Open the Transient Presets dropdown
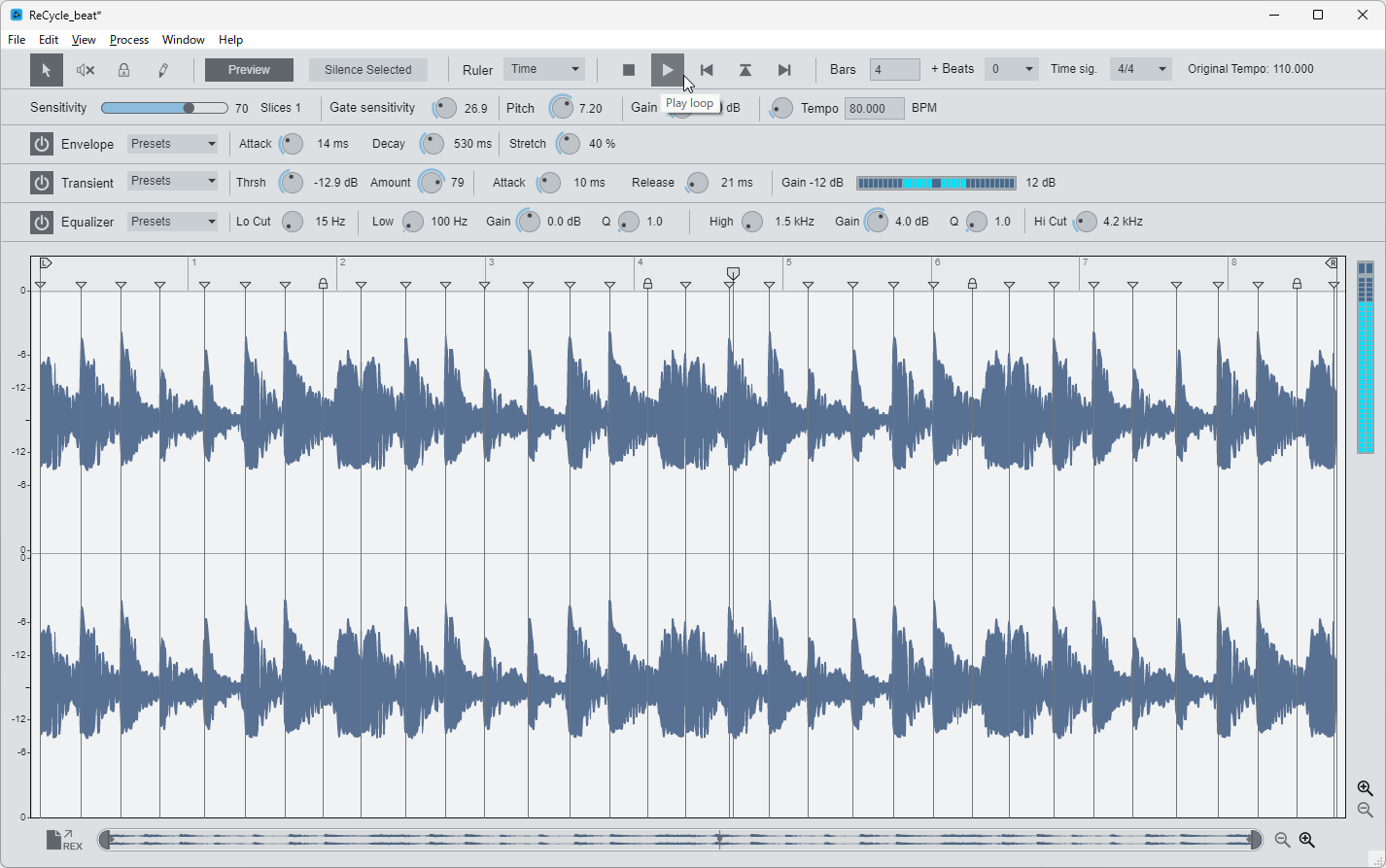 tap(173, 181)
